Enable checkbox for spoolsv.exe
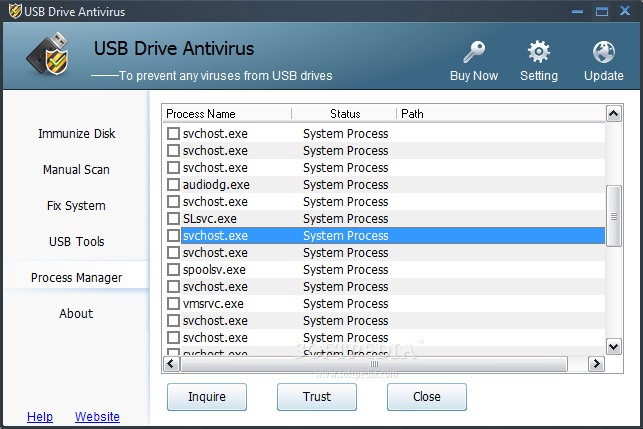 pyautogui.click(x=173, y=269)
